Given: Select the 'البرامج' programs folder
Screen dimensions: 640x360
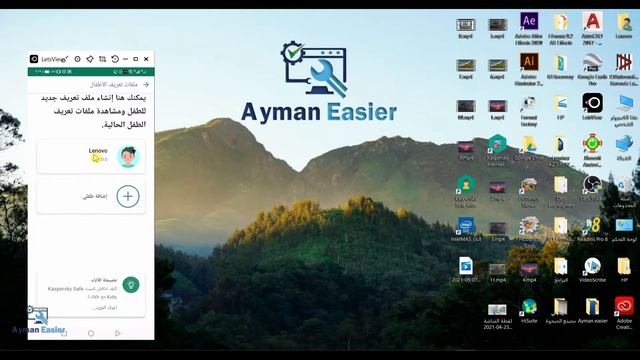Looking at the screenshot, I should click(561, 270).
